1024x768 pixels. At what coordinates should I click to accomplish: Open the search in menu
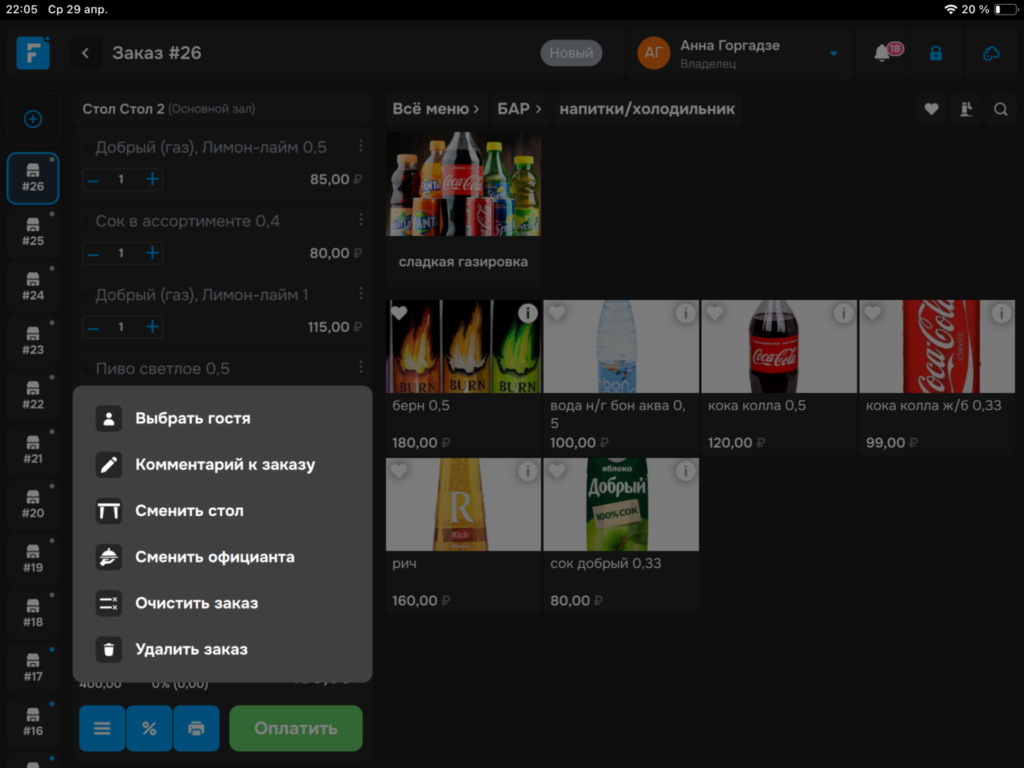[x=1000, y=109]
